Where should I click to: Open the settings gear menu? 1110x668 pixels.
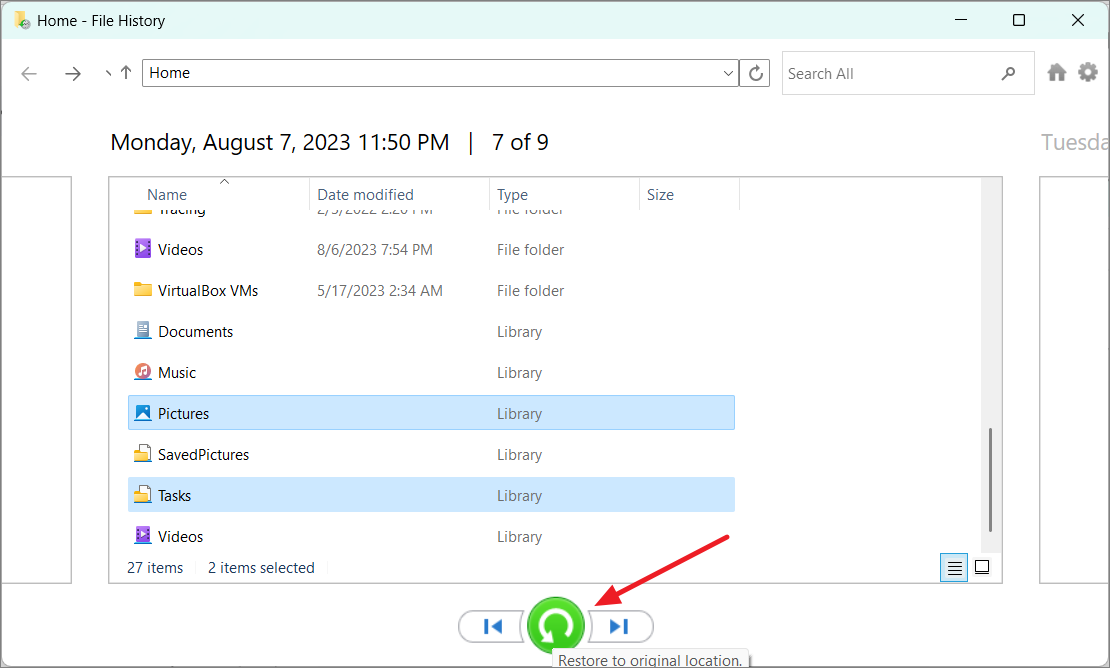click(x=1088, y=71)
